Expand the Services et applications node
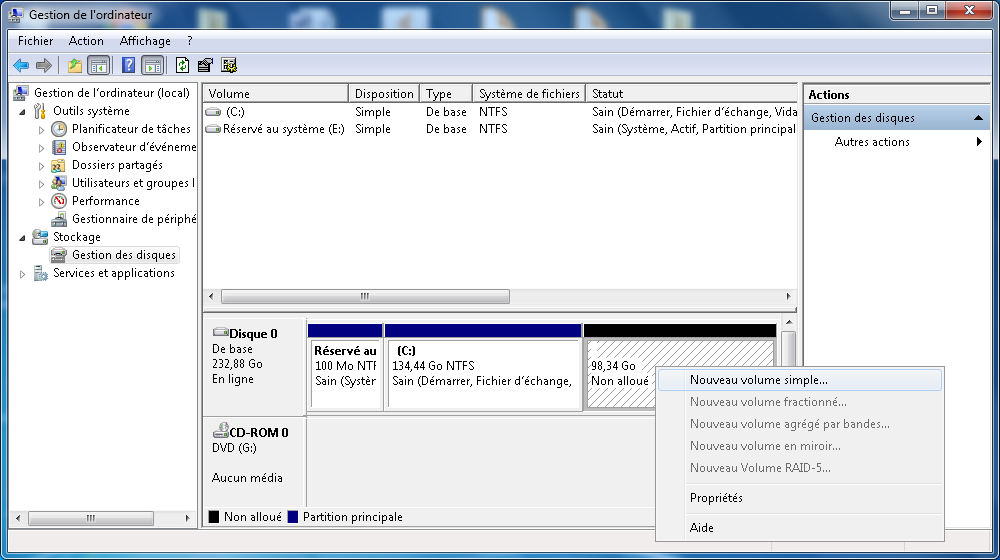1000x560 pixels. tap(22, 274)
